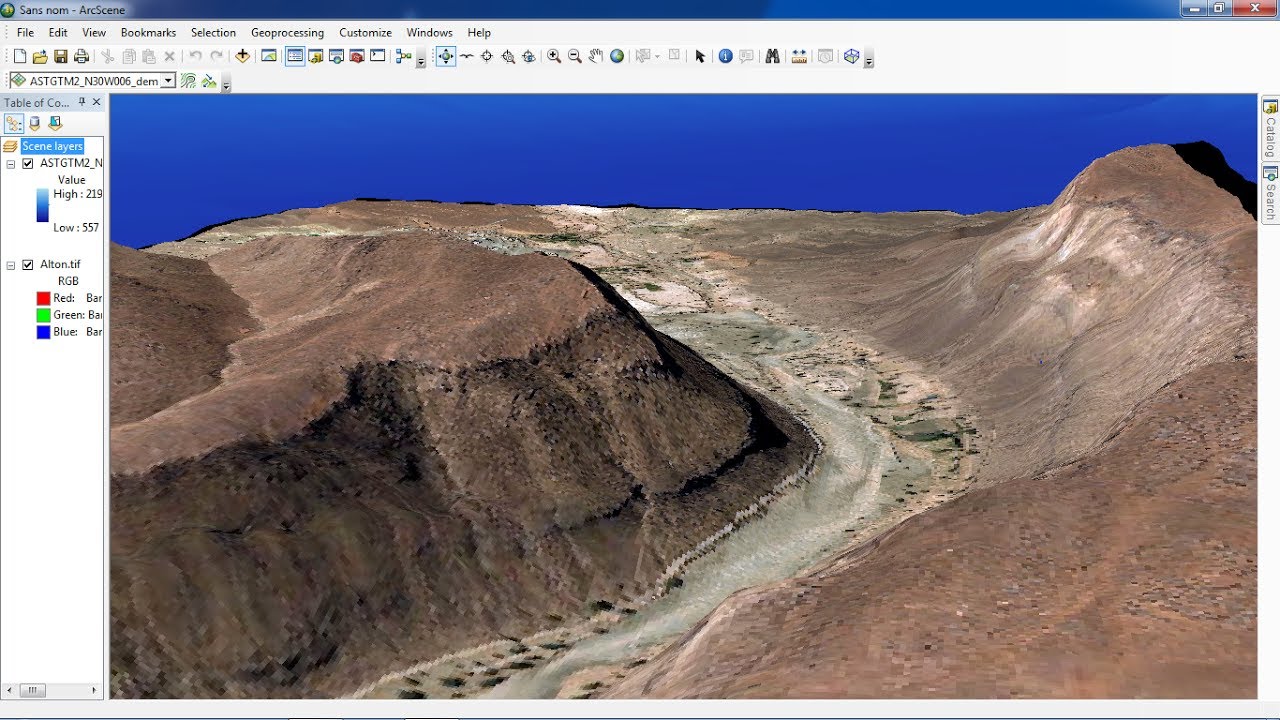Uncheck the Alton.tif layer visibility
1280x720 pixels.
point(28,265)
